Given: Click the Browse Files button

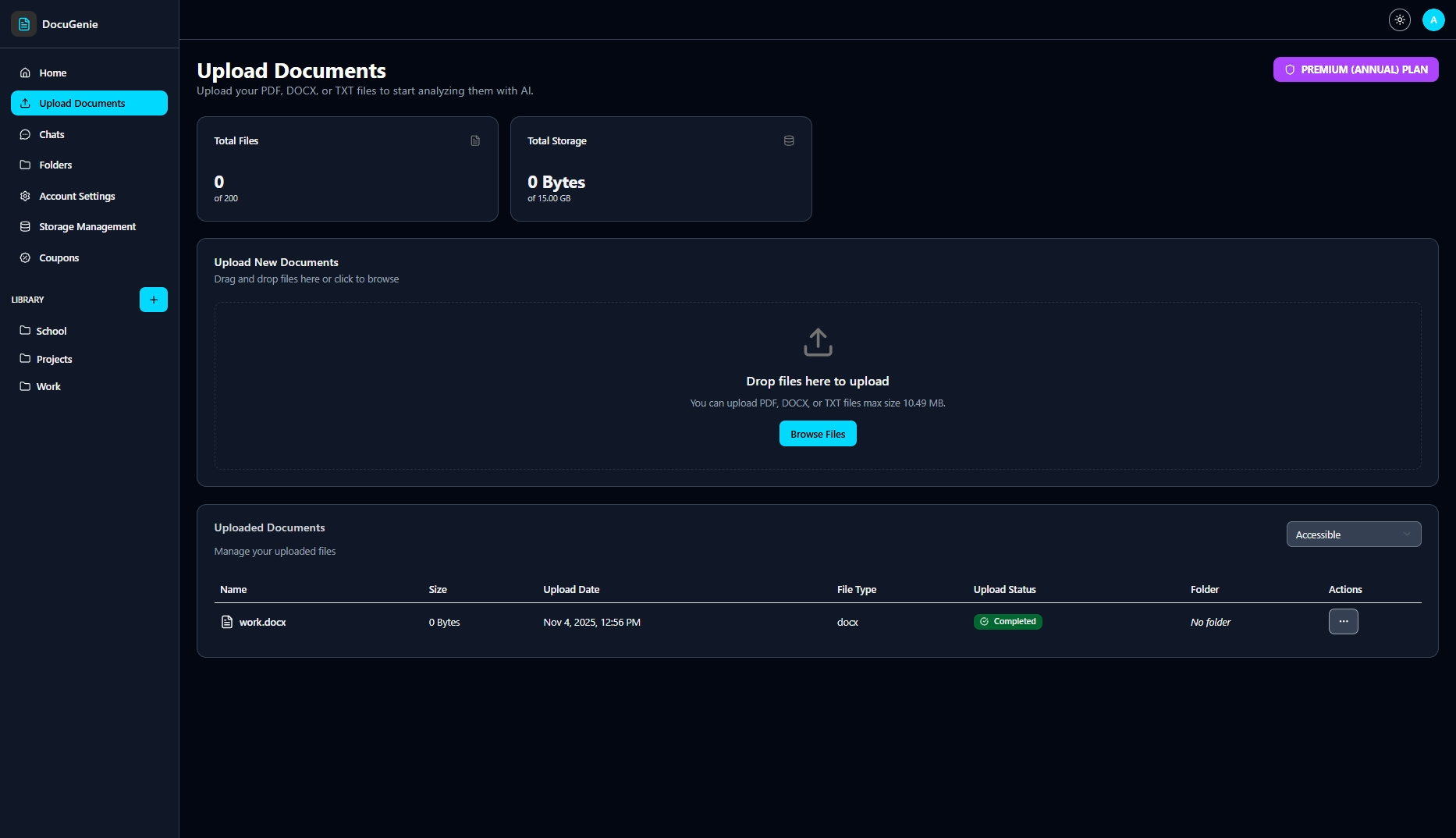Looking at the screenshot, I should coord(817,433).
